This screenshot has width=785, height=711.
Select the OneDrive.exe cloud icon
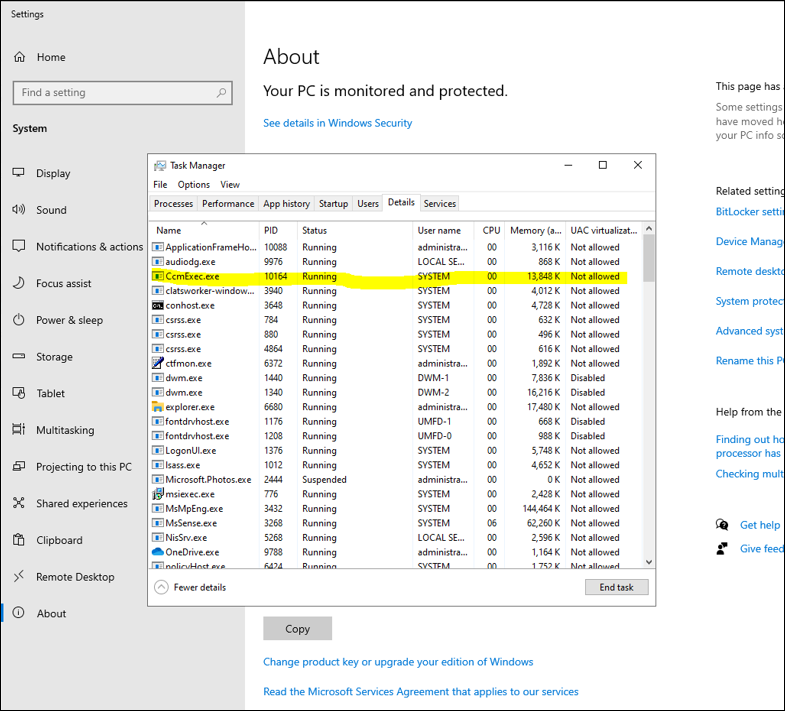[158, 552]
